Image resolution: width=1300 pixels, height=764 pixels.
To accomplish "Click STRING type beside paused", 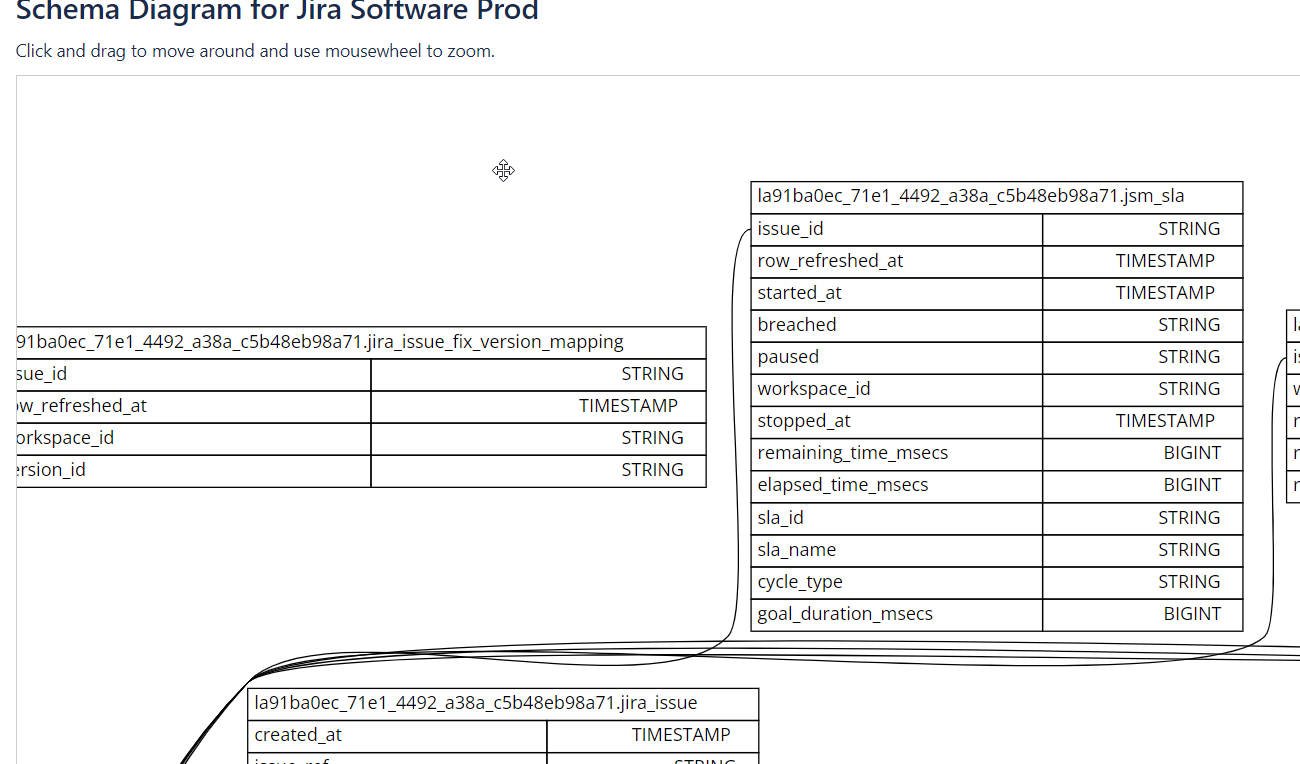I will (x=1189, y=357).
